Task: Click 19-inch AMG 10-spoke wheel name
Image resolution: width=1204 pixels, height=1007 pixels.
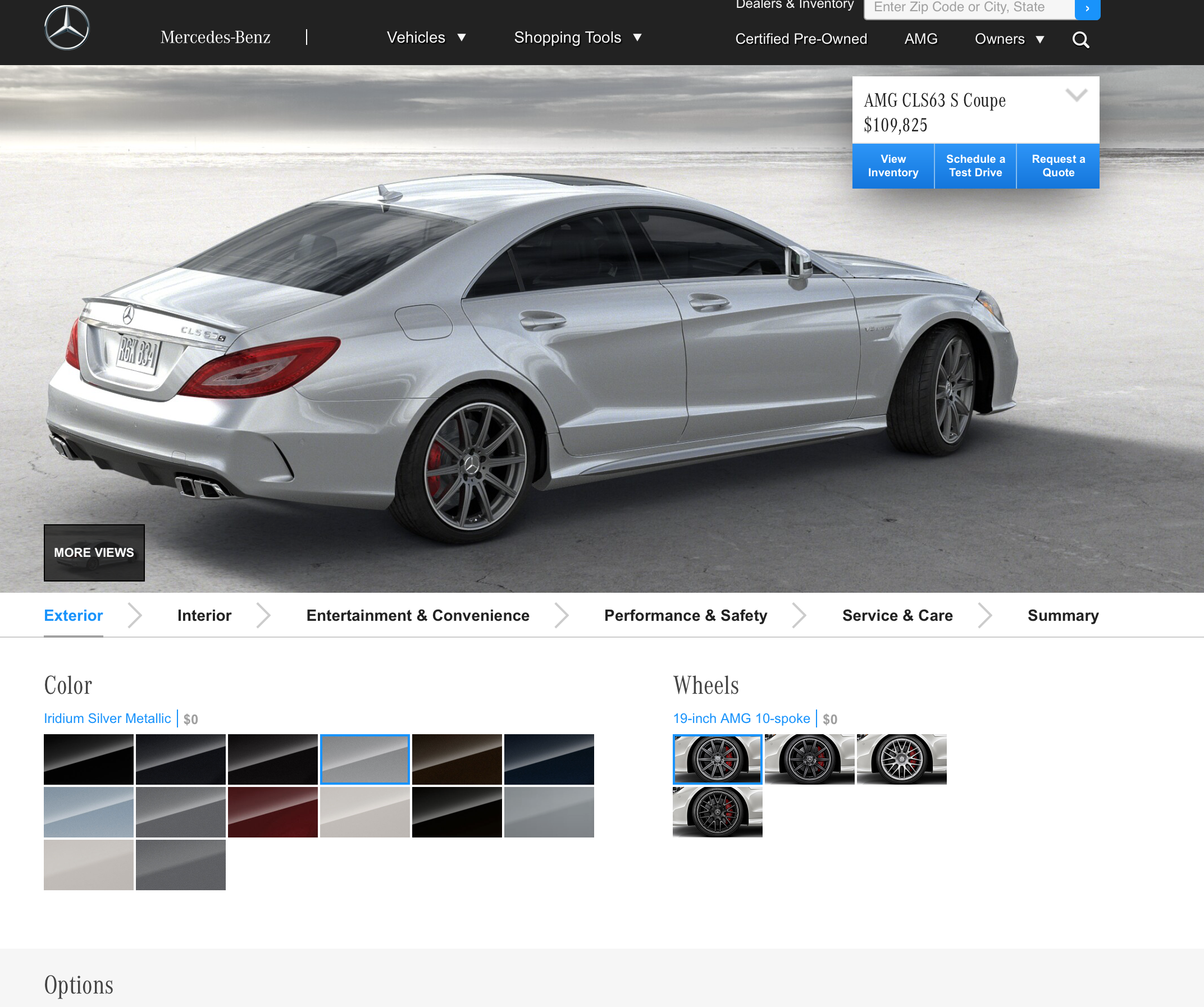Action: click(x=741, y=718)
